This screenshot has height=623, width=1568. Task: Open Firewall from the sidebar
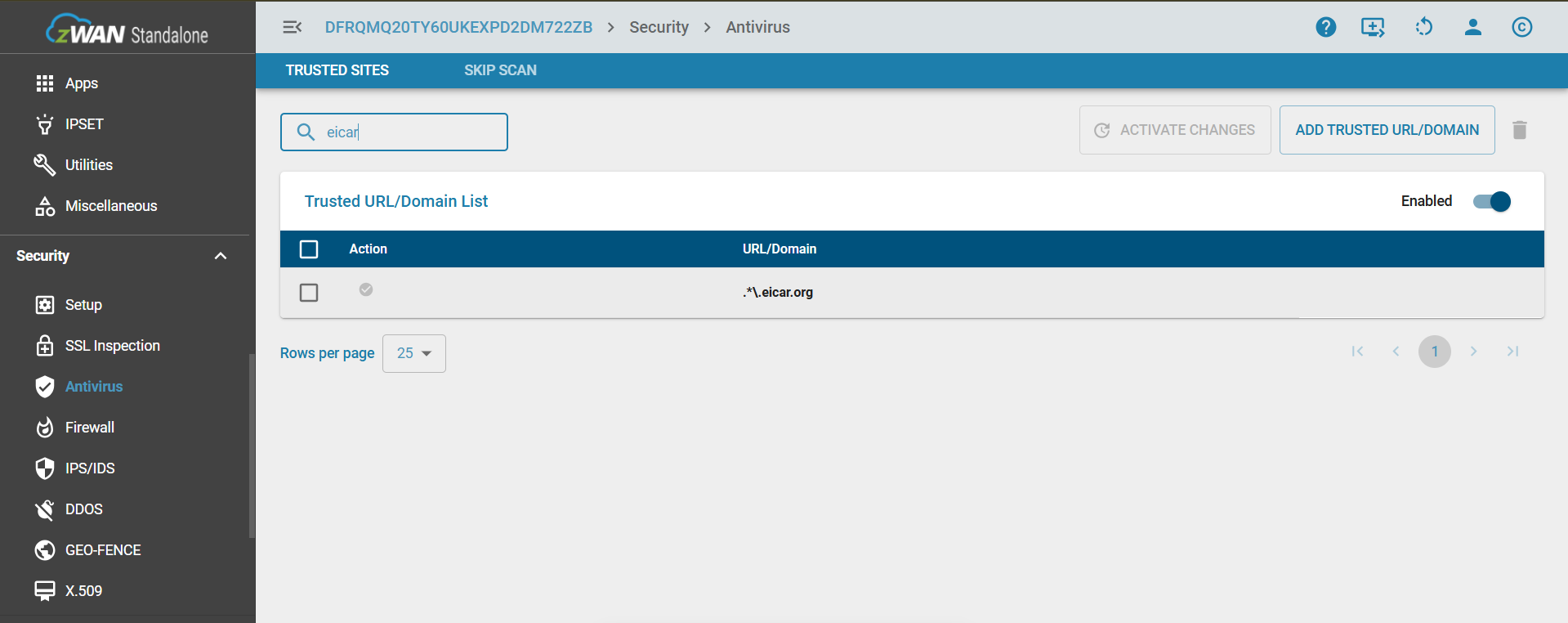point(89,428)
